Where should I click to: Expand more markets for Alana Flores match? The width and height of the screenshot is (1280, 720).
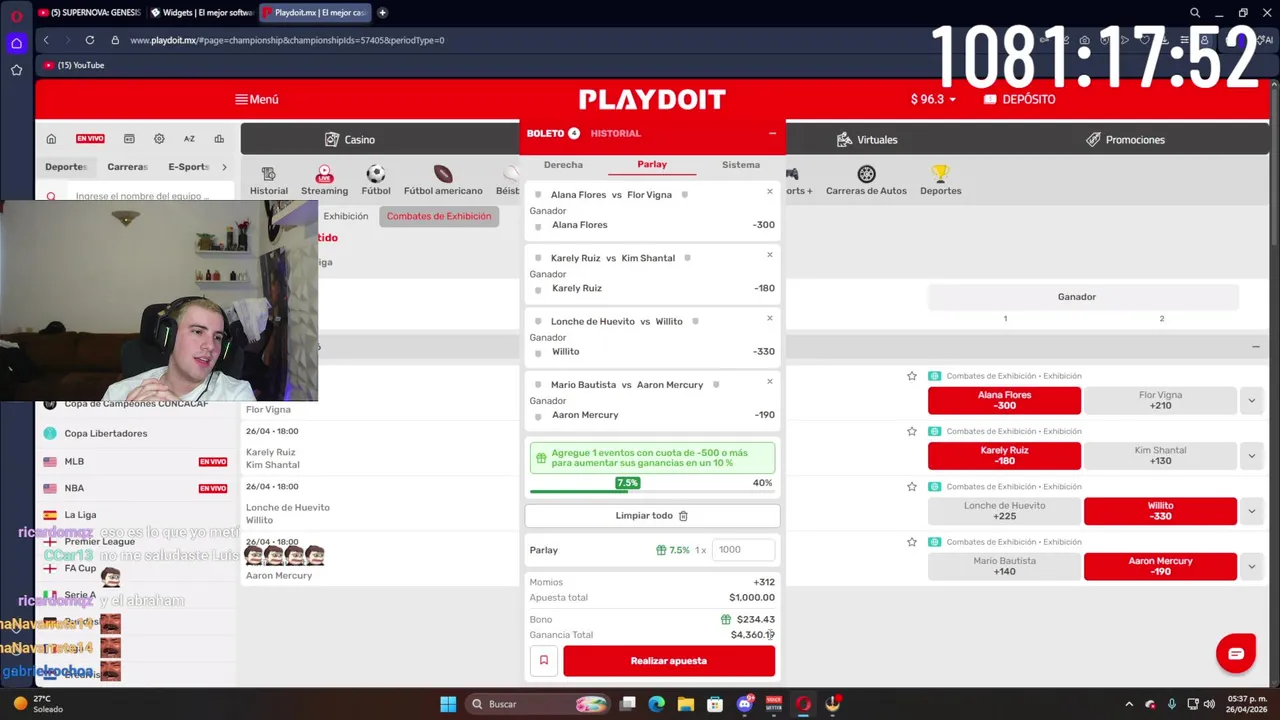point(1251,400)
